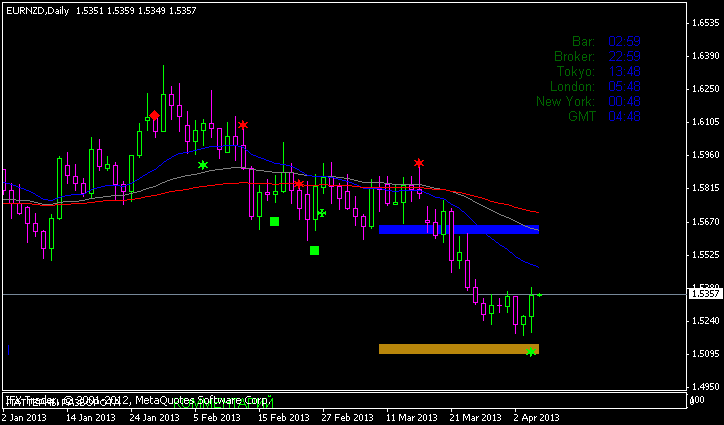Select the red star near 15 Feb 2013

click(x=299, y=184)
